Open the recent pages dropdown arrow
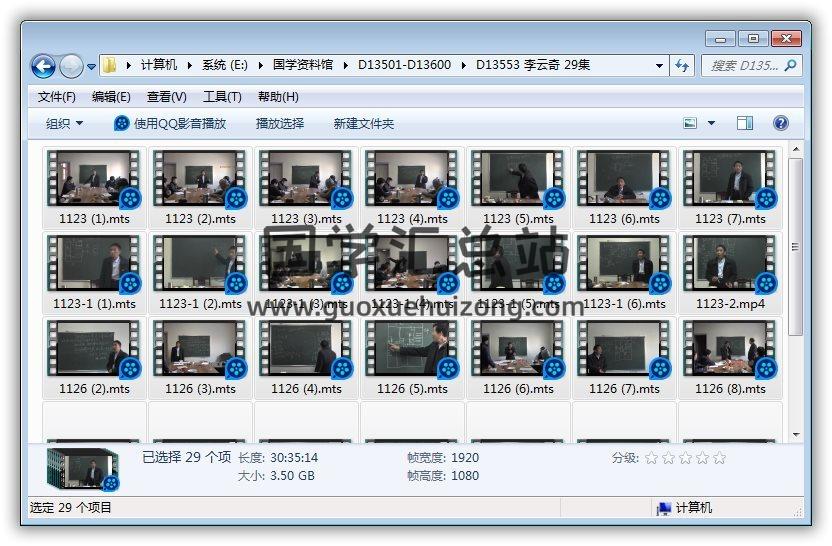The width and height of the screenshot is (832, 546). [92, 67]
